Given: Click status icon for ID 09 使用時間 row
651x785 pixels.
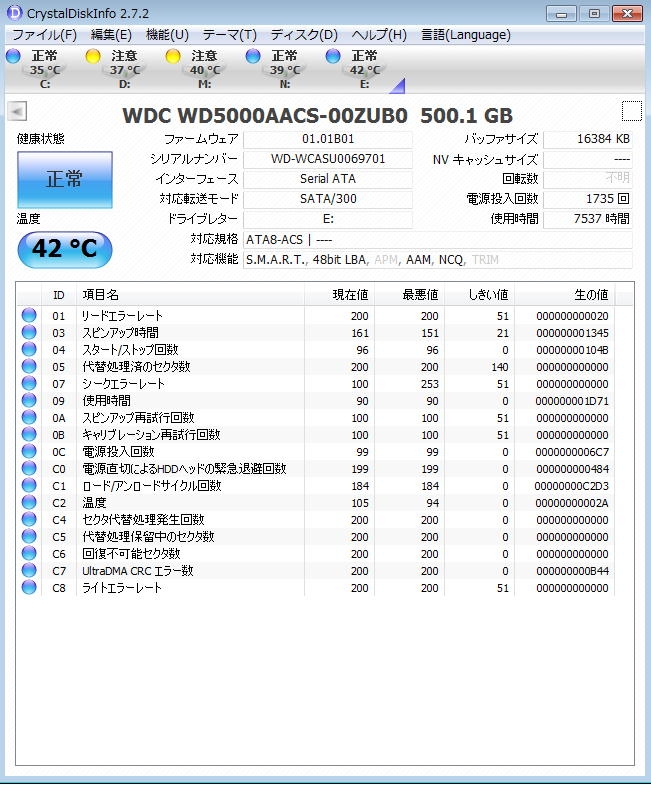Looking at the screenshot, I should tap(29, 400).
